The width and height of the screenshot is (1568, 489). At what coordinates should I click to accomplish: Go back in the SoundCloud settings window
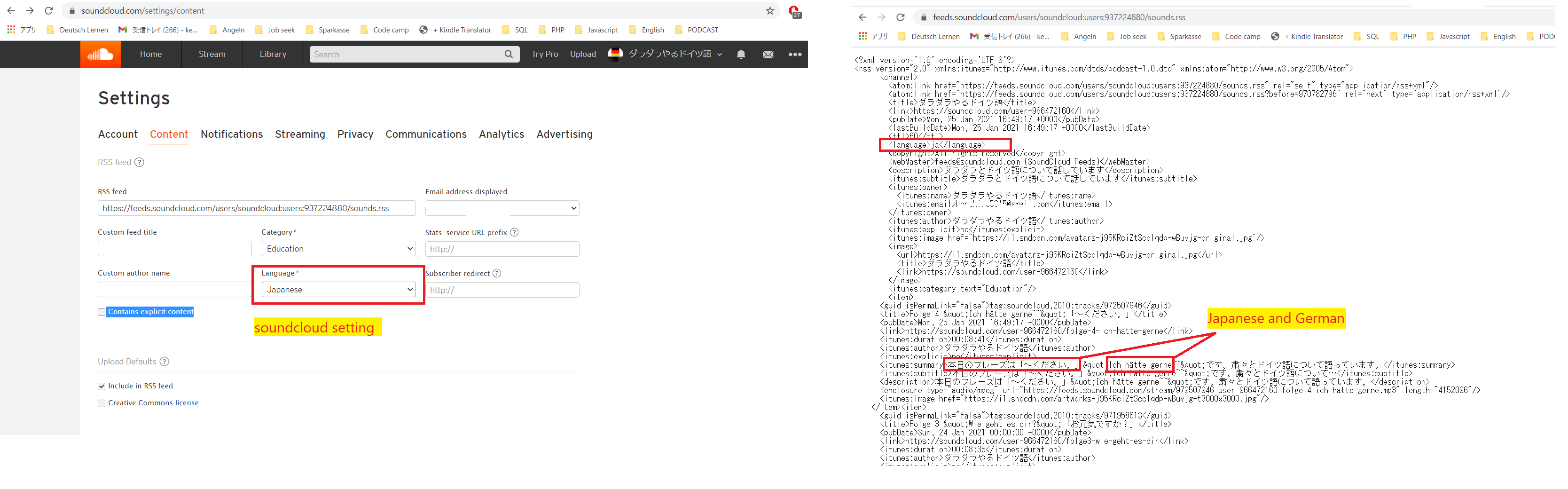pos(11,10)
